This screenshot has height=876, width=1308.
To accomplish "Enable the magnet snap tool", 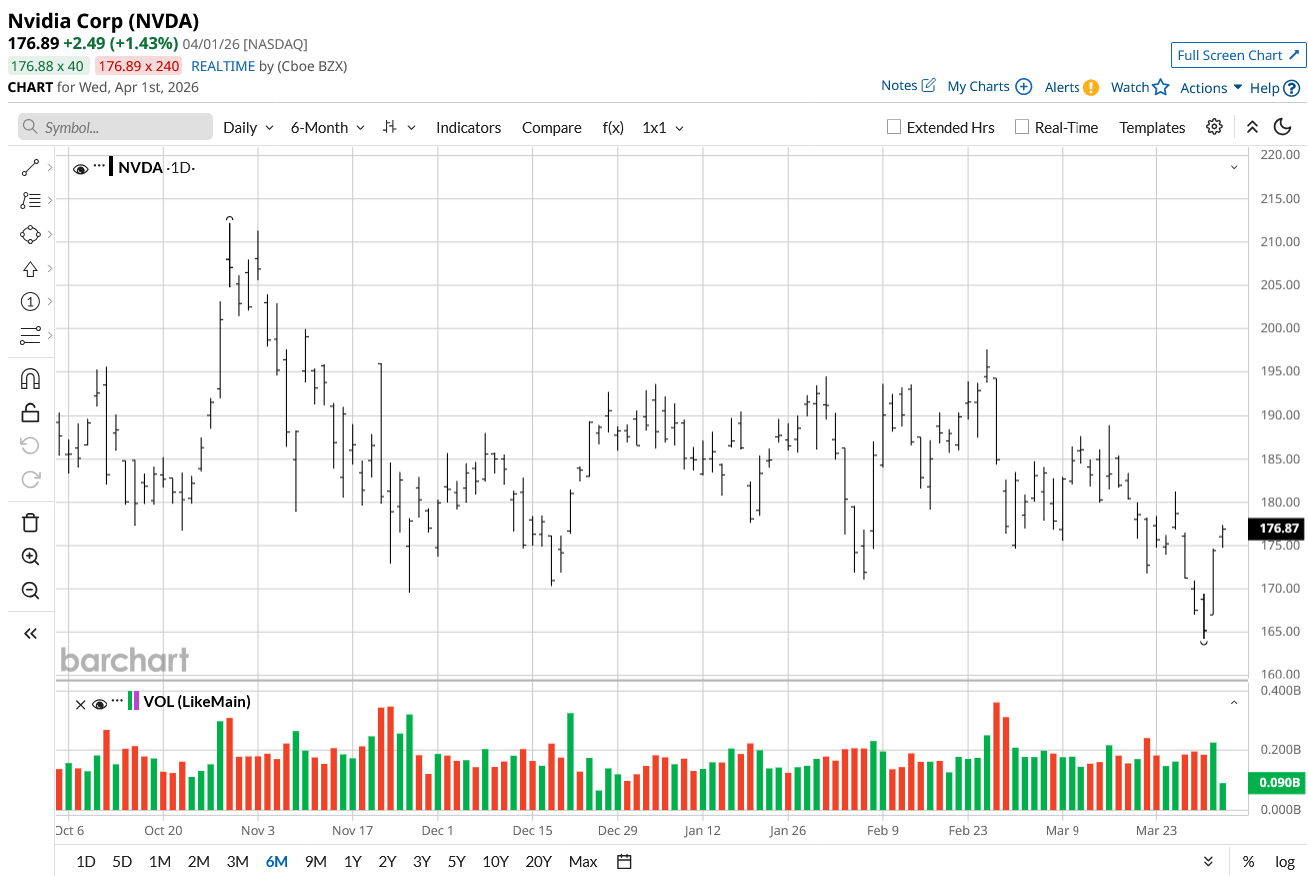I will point(30,379).
